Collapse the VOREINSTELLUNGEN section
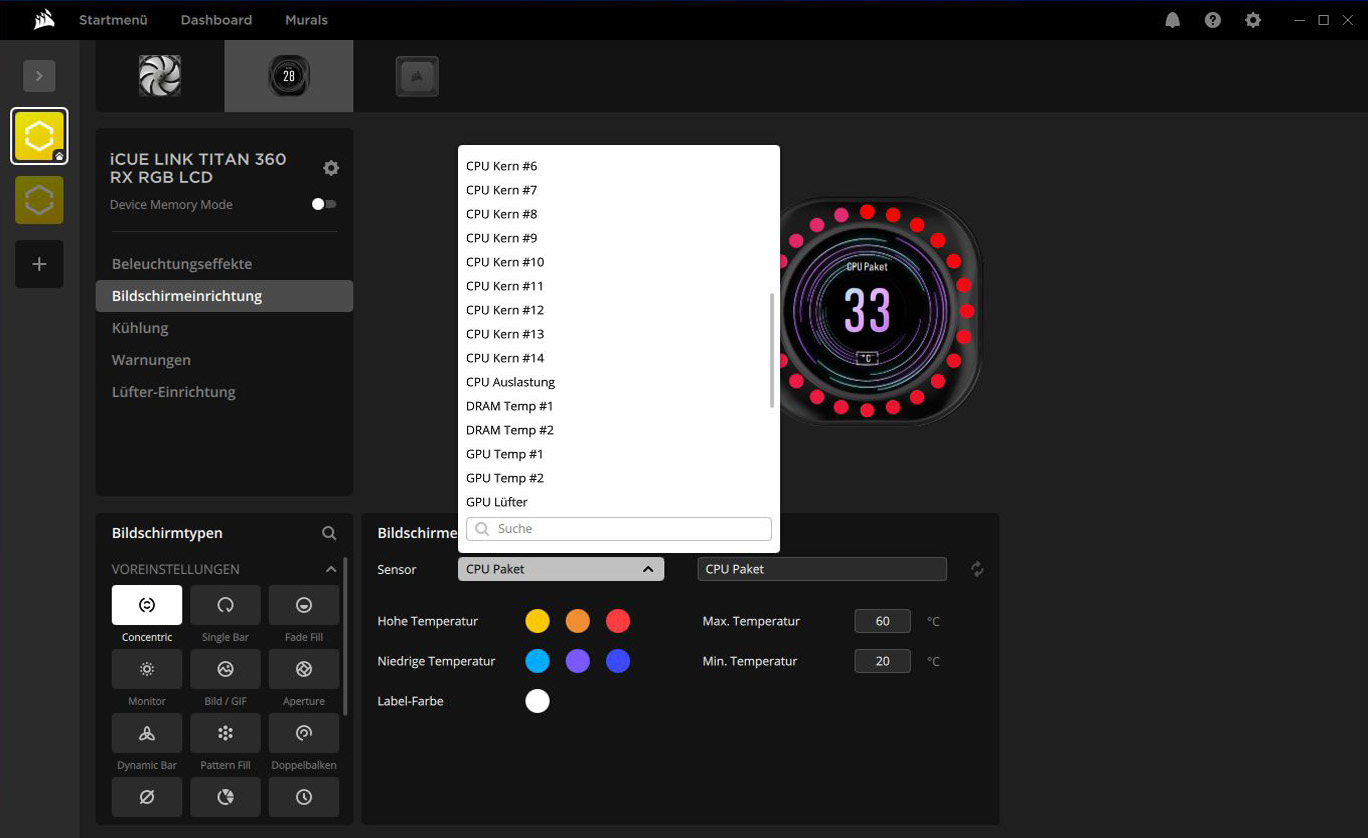The height and width of the screenshot is (838, 1368). pyautogui.click(x=331, y=569)
